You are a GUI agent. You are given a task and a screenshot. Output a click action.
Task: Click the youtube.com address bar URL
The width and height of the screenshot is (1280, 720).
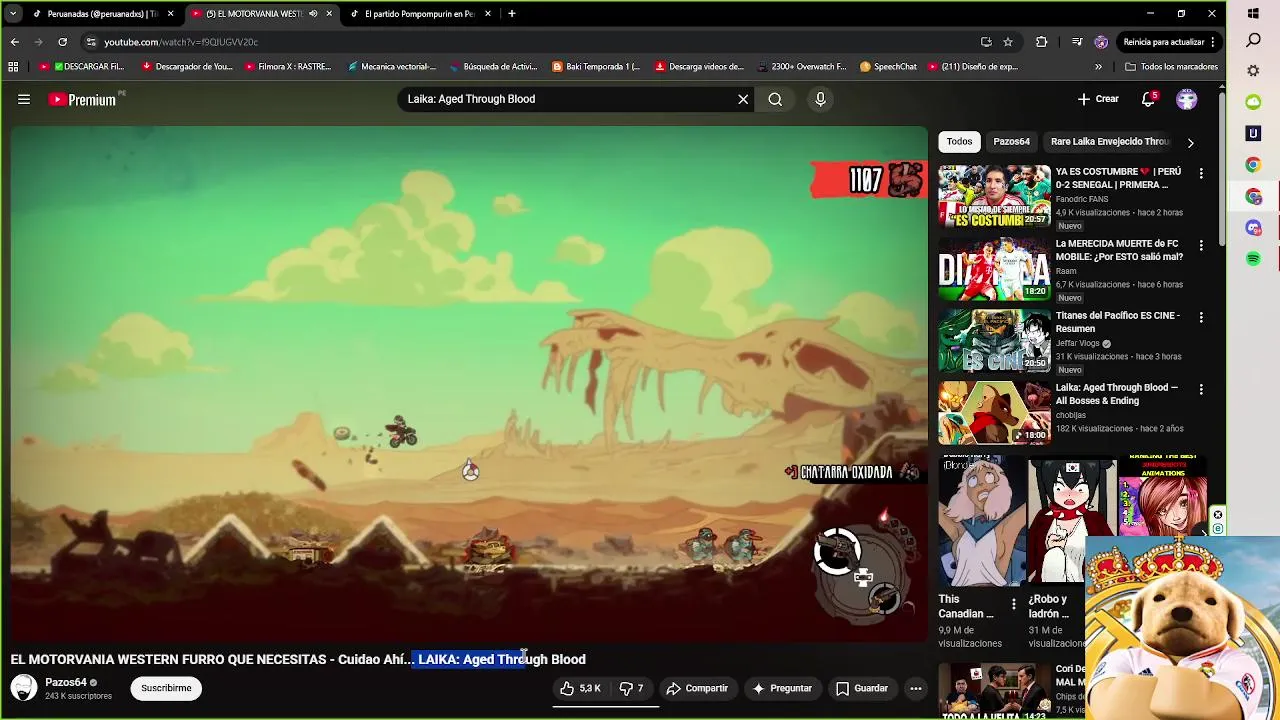tap(181, 42)
